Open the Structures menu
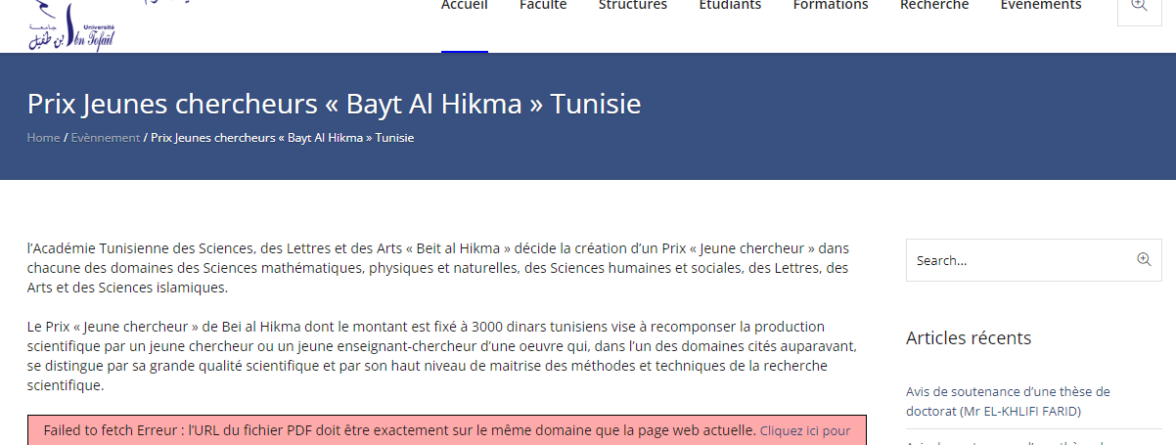 (x=632, y=6)
